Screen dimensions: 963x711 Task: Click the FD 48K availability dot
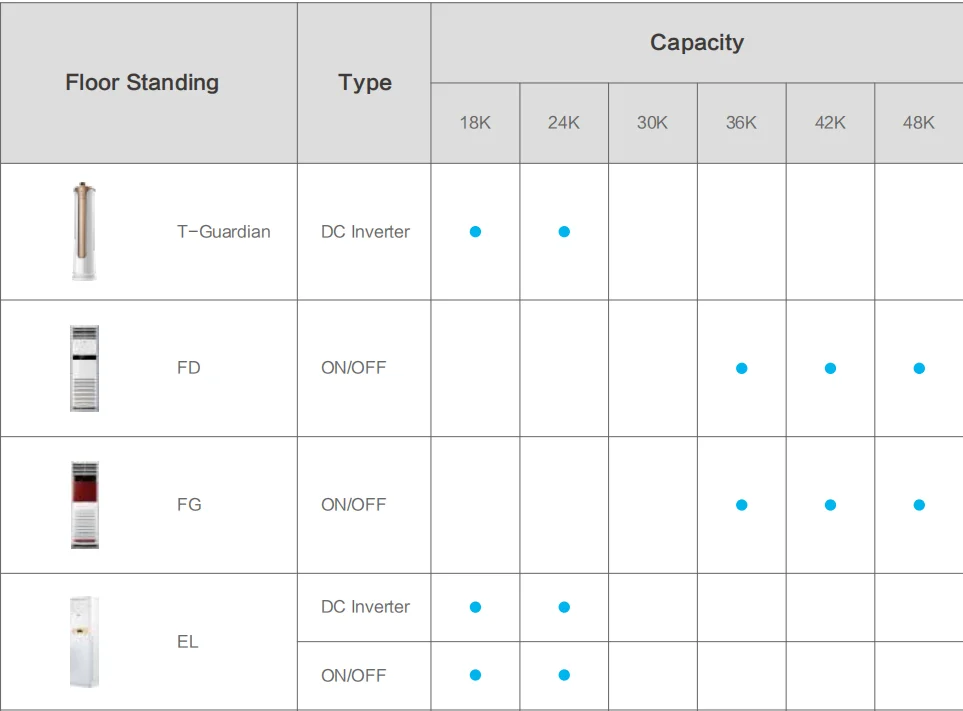(919, 368)
